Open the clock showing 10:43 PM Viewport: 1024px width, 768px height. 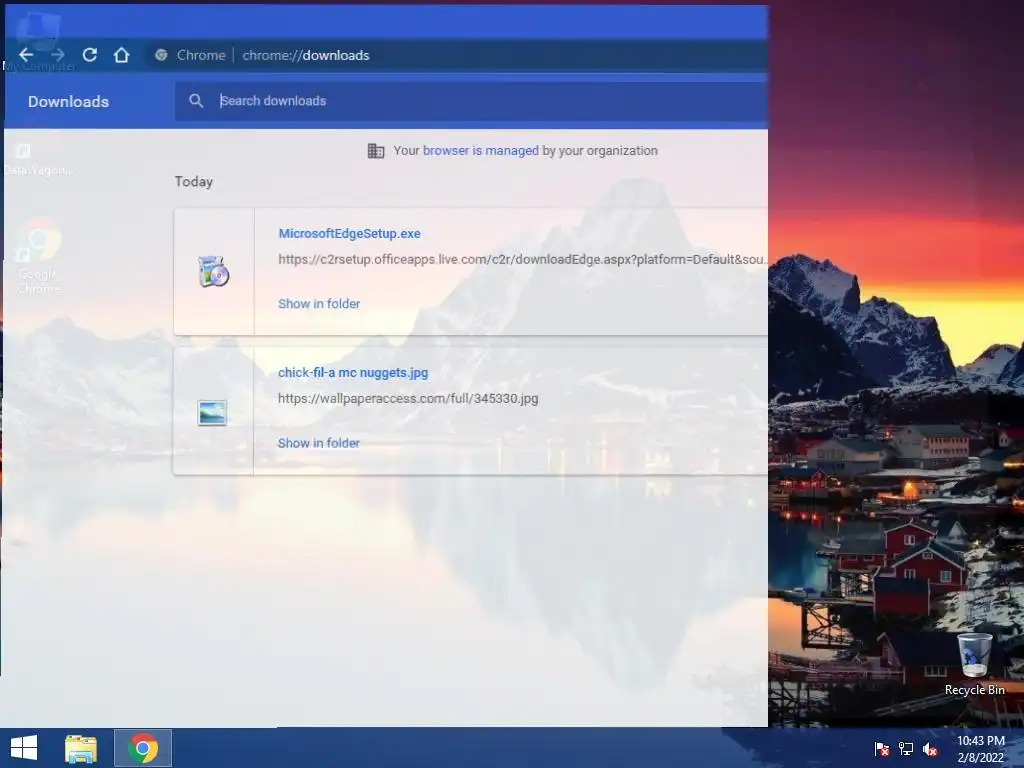(x=981, y=749)
